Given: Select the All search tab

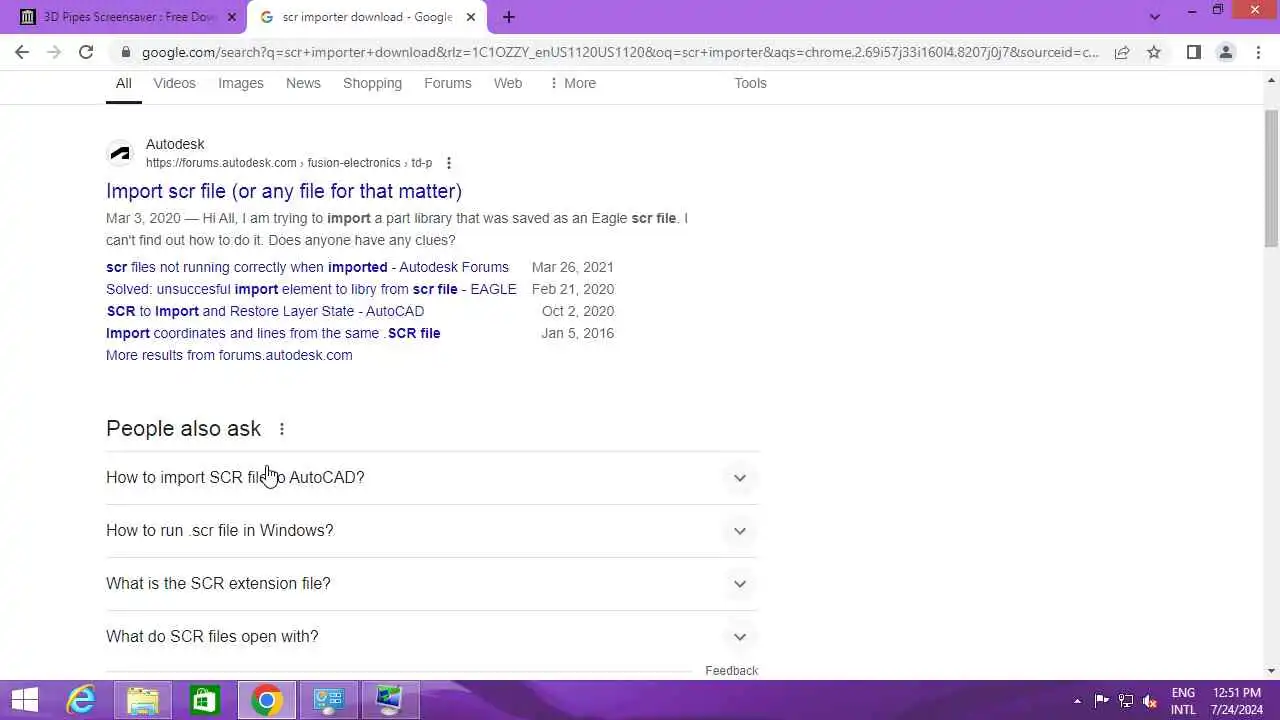Looking at the screenshot, I should tap(123, 84).
